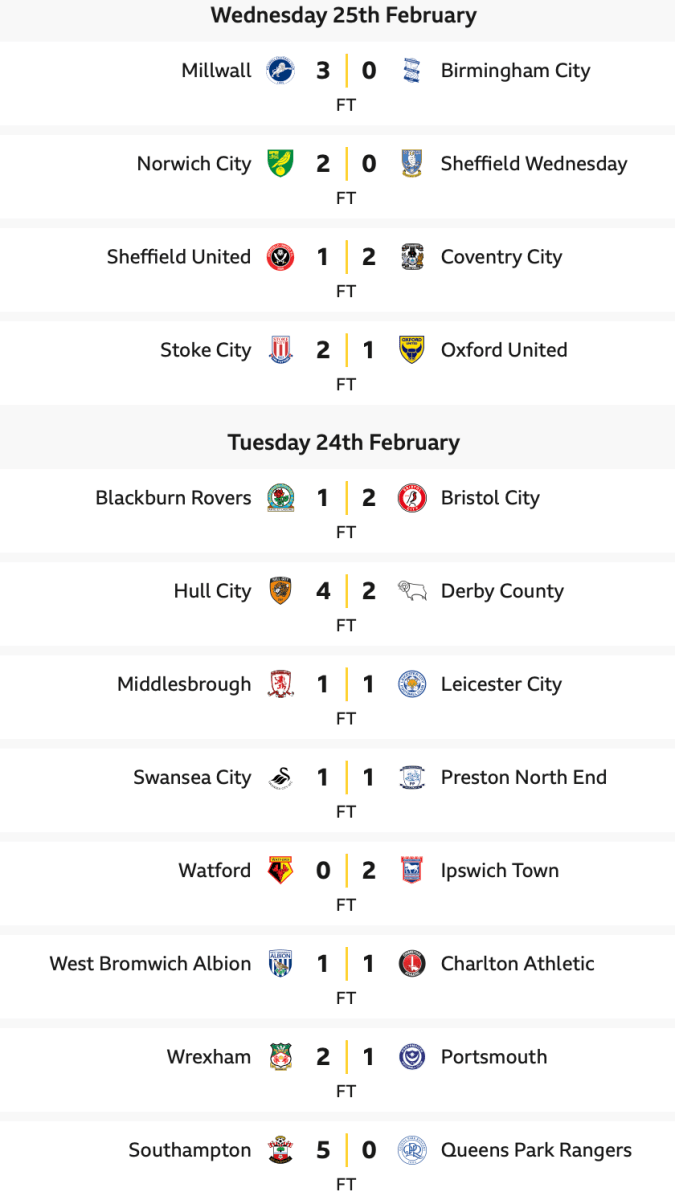This screenshot has width=675, height=1200.
Task: Open the West Bromwich Albion team link
Action: point(150,964)
